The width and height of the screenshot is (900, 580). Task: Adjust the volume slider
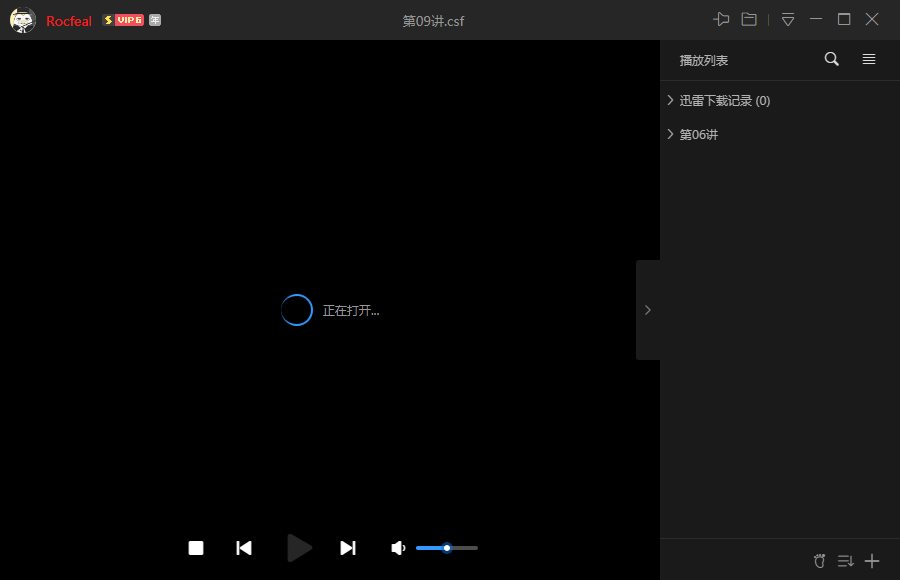coord(447,548)
